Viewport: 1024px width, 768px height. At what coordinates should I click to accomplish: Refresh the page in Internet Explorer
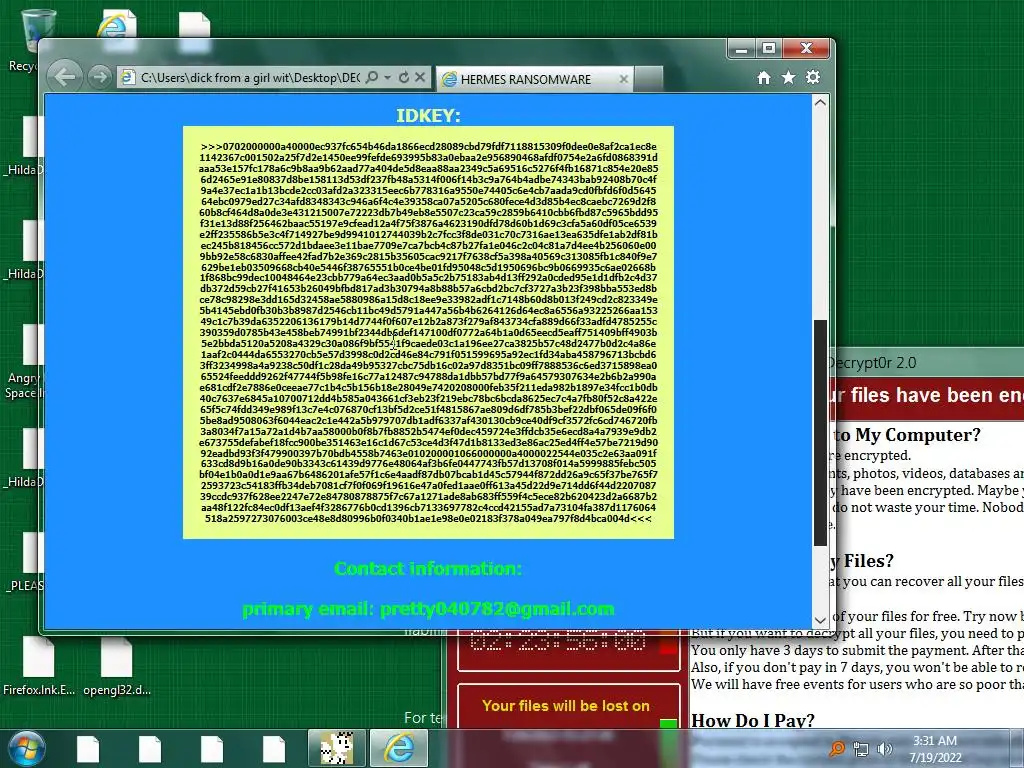[x=404, y=77]
